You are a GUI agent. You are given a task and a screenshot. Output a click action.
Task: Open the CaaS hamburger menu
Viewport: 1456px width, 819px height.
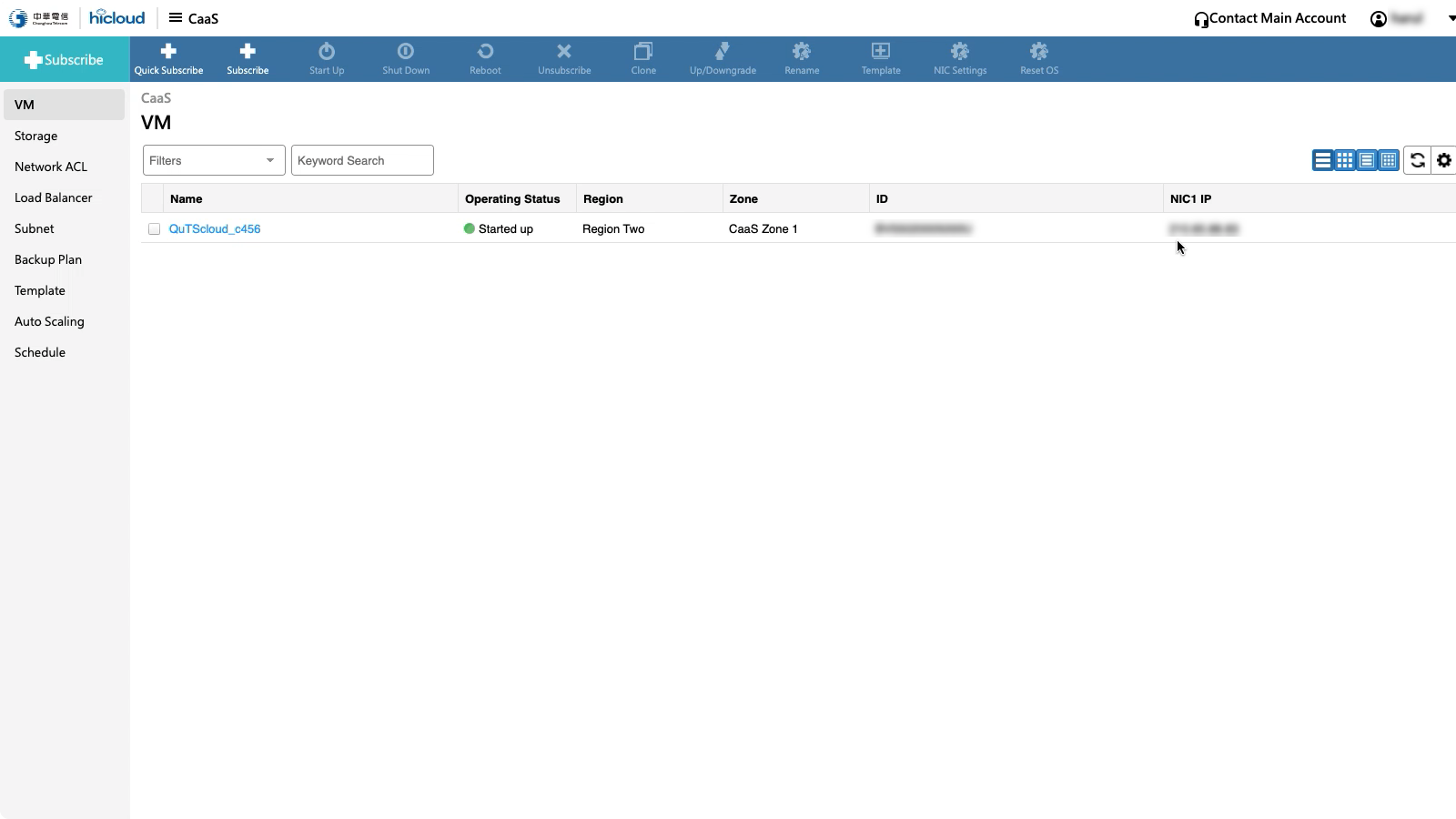pyautogui.click(x=176, y=18)
